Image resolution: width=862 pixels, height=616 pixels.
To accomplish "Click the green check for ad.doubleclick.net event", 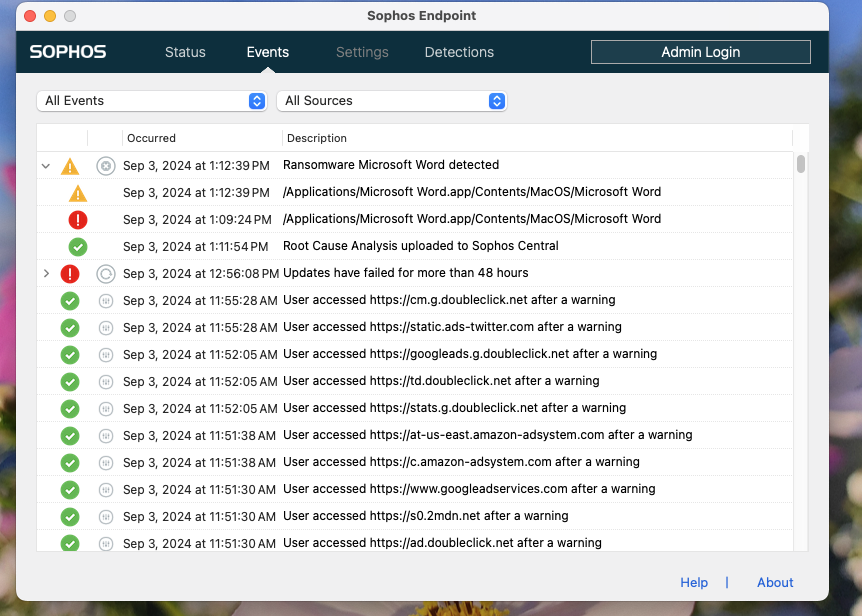I will (x=70, y=543).
